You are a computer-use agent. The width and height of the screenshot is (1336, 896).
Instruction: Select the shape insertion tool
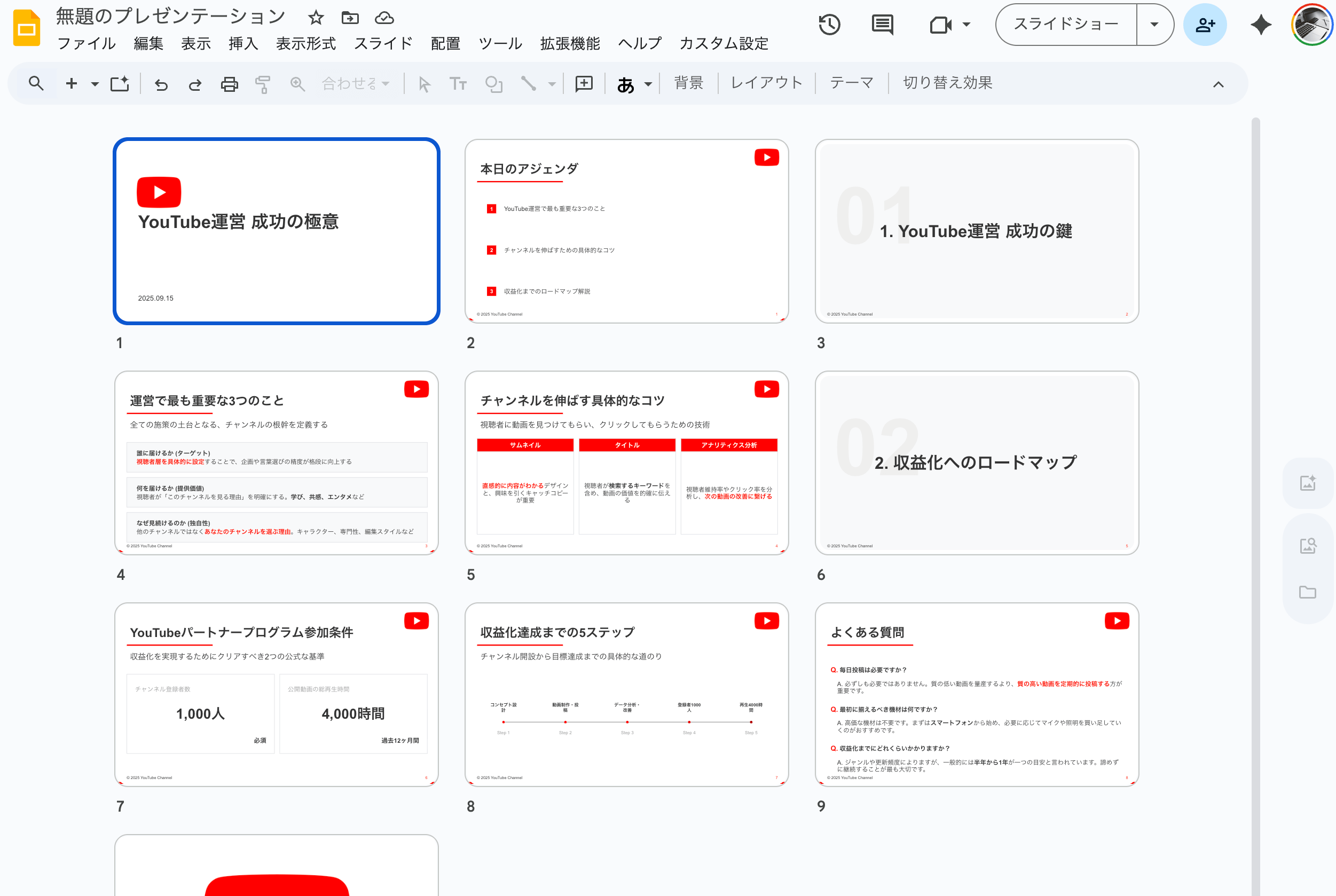point(492,83)
